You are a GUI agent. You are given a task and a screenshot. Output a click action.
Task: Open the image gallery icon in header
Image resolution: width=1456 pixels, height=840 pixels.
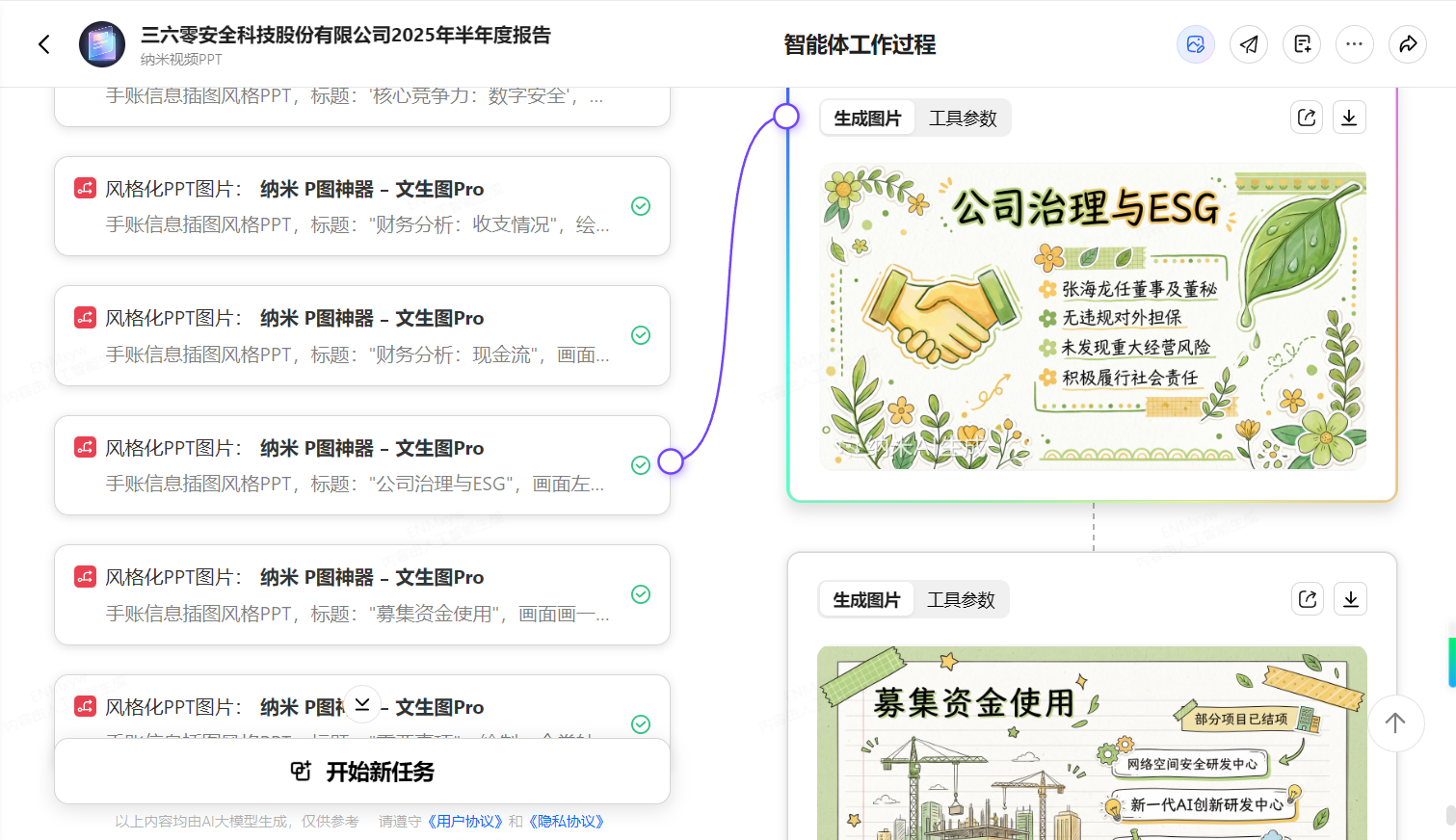tap(1195, 44)
